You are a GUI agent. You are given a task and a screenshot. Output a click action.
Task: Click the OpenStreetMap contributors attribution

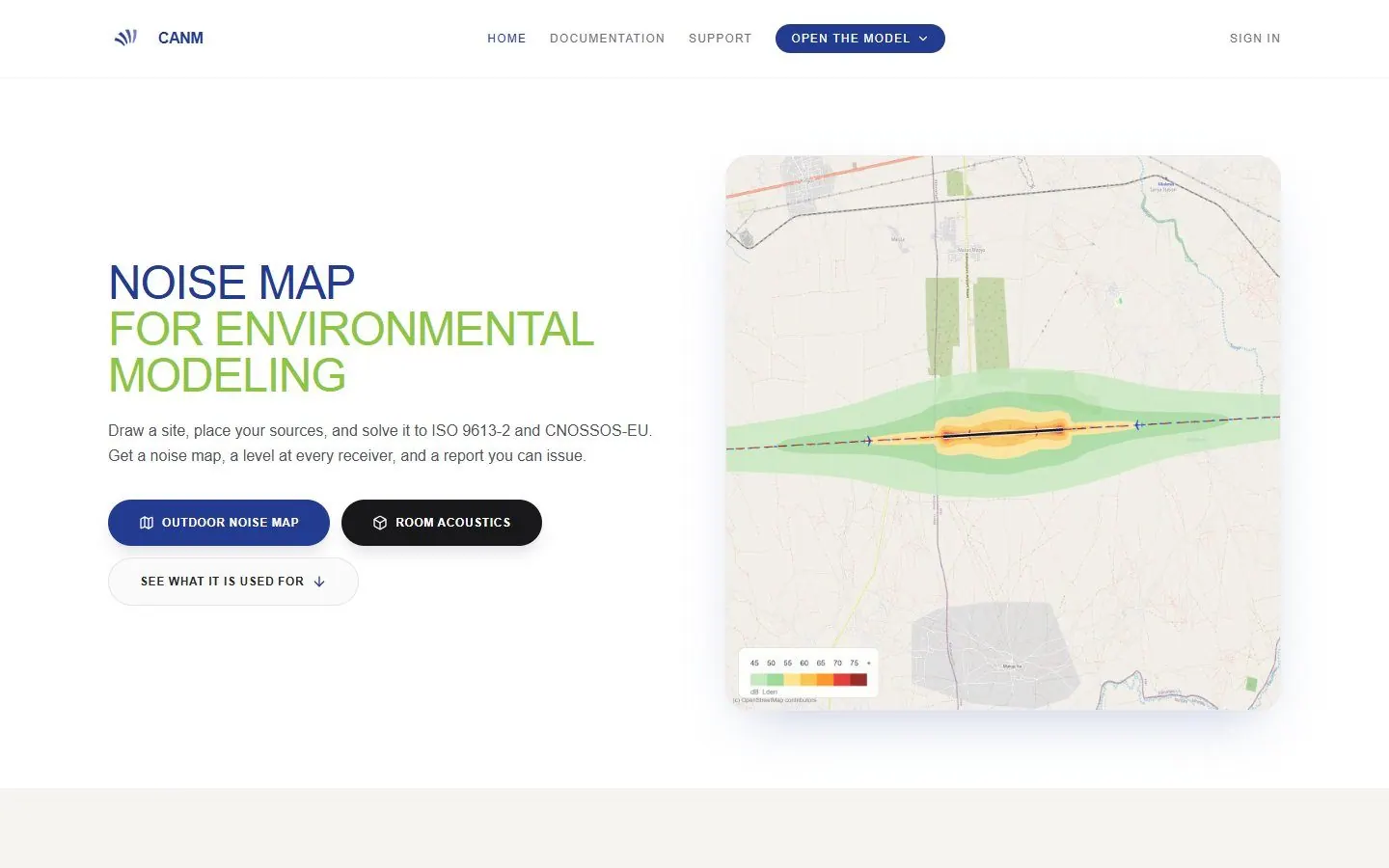pyautogui.click(x=775, y=700)
